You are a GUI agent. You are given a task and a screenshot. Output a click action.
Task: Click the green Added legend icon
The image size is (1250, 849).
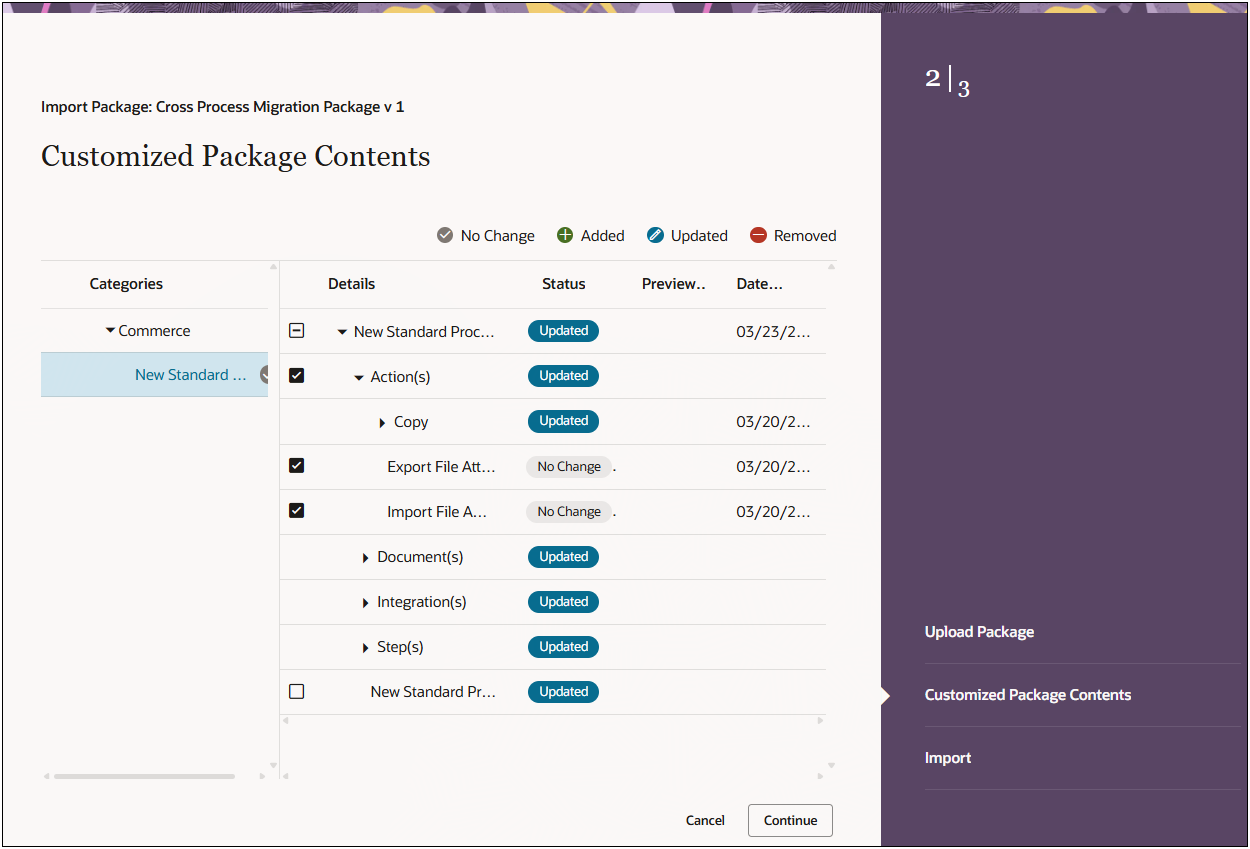click(565, 236)
